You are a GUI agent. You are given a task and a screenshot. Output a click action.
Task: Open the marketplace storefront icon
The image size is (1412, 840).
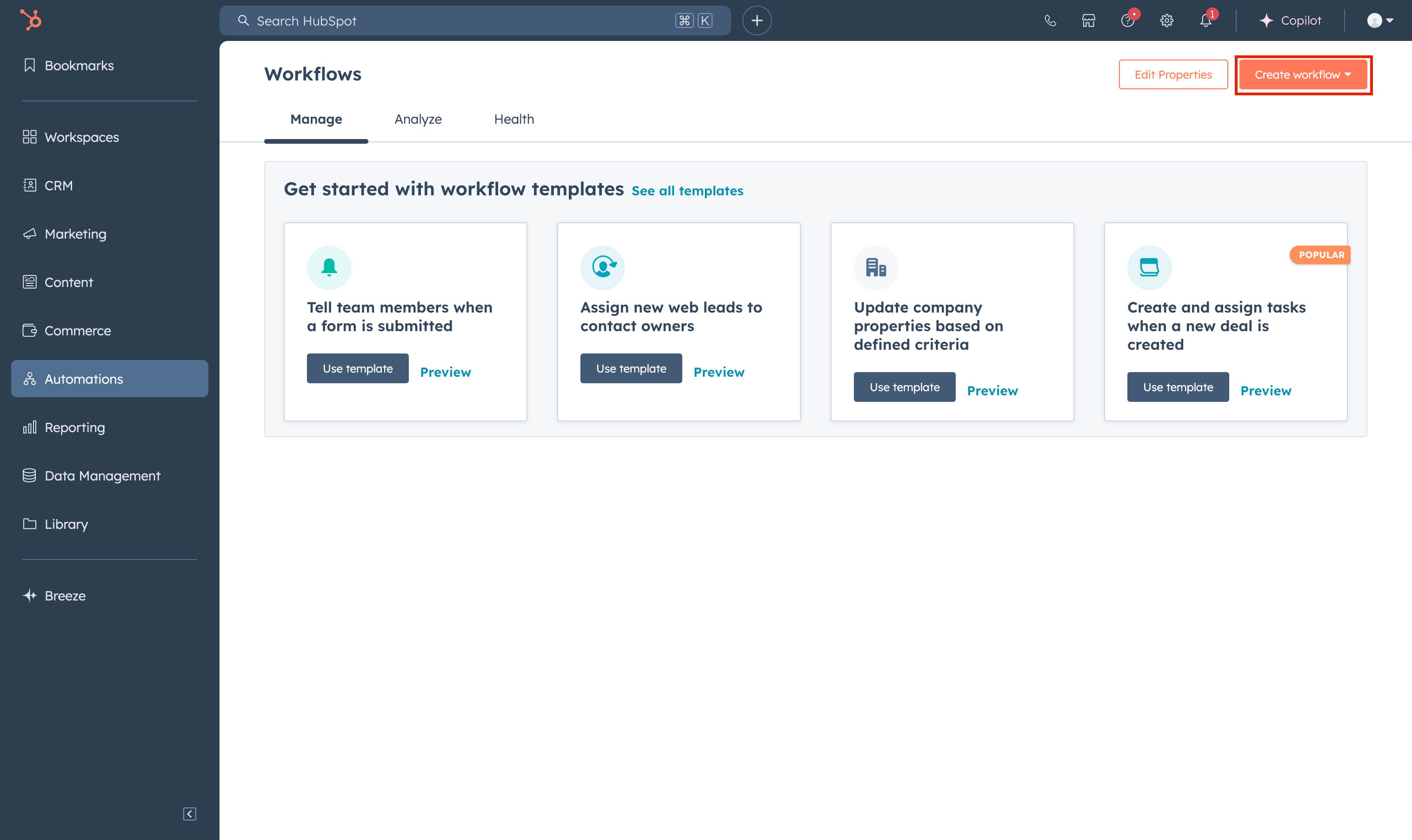click(x=1088, y=21)
